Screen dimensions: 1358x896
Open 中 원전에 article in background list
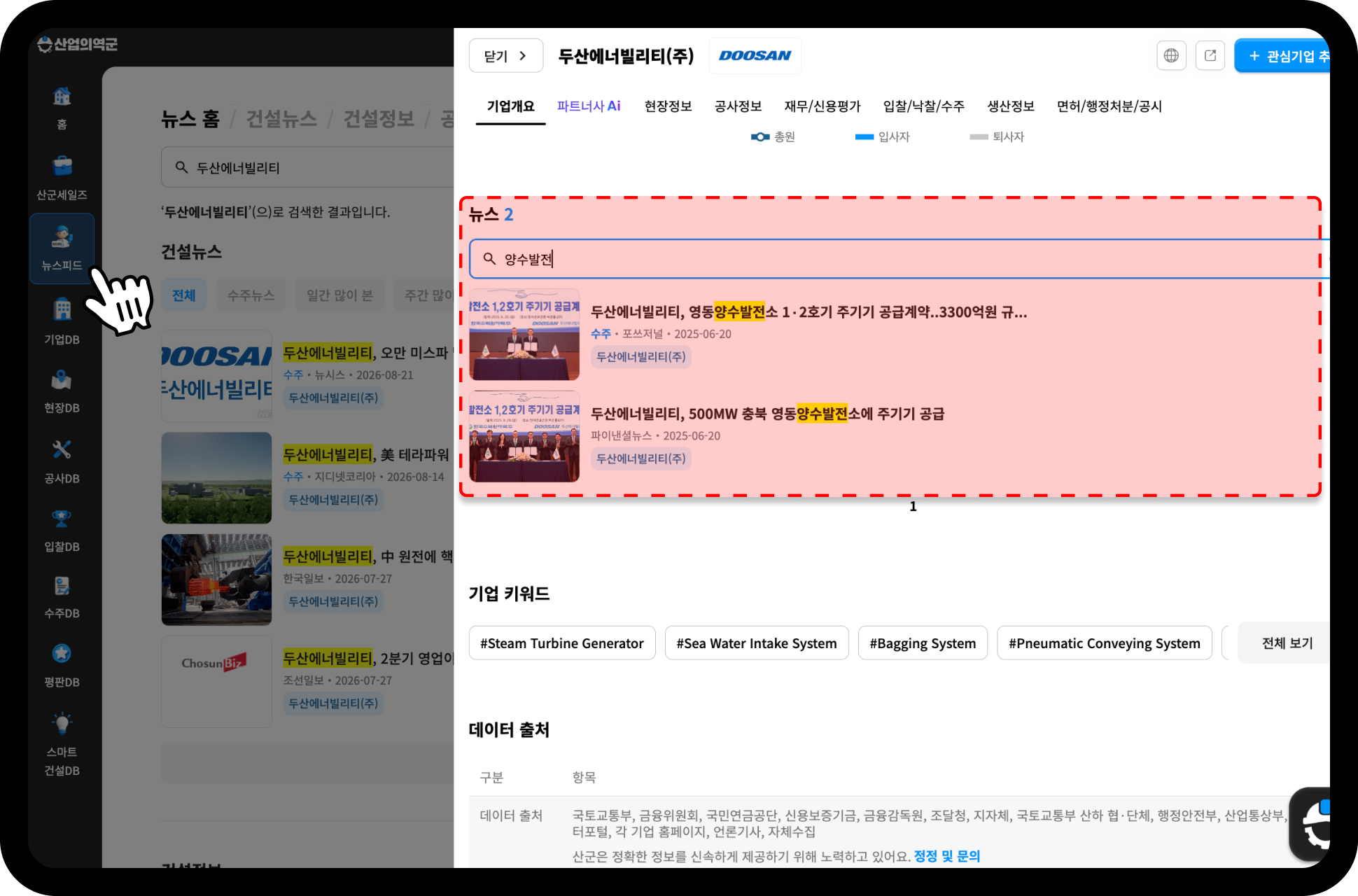click(x=367, y=556)
